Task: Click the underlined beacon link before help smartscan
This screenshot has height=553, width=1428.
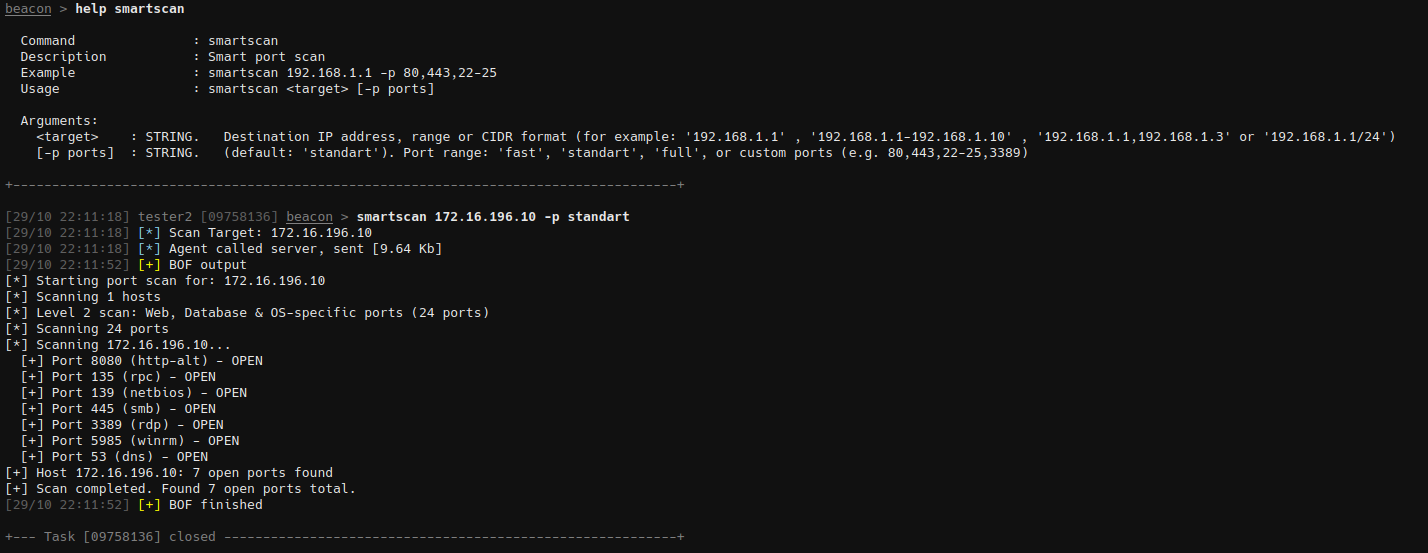Action: click(x=28, y=9)
